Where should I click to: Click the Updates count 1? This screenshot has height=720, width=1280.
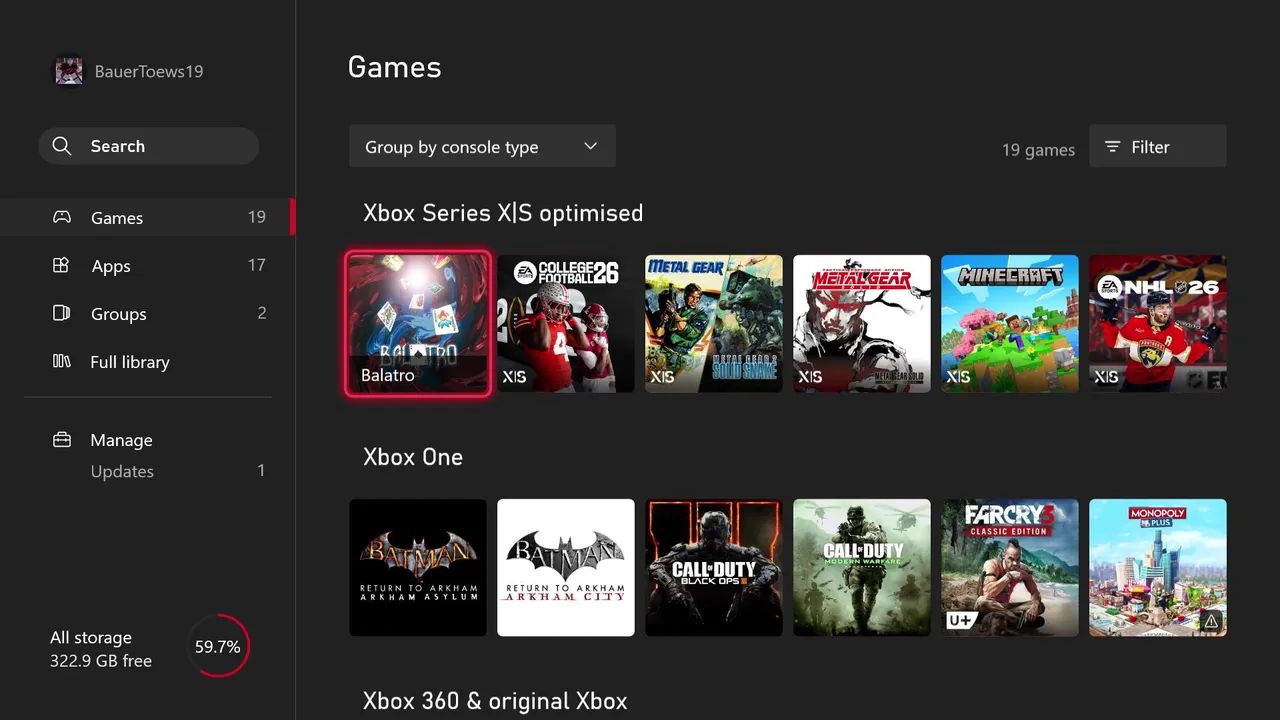click(x=262, y=470)
